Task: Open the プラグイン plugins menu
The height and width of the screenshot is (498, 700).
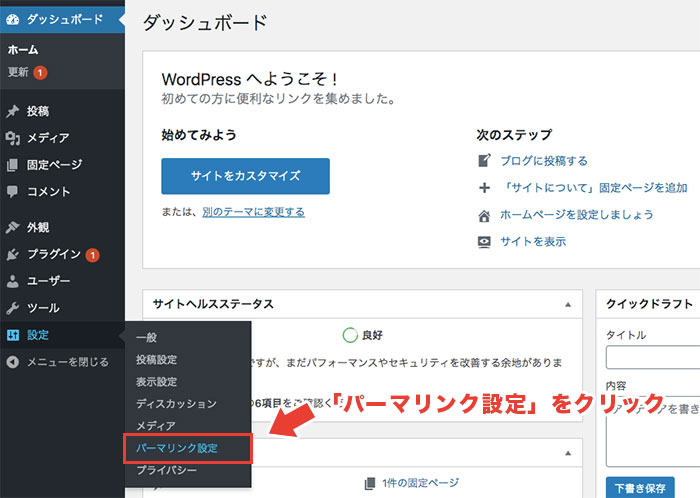Action: click(62, 254)
